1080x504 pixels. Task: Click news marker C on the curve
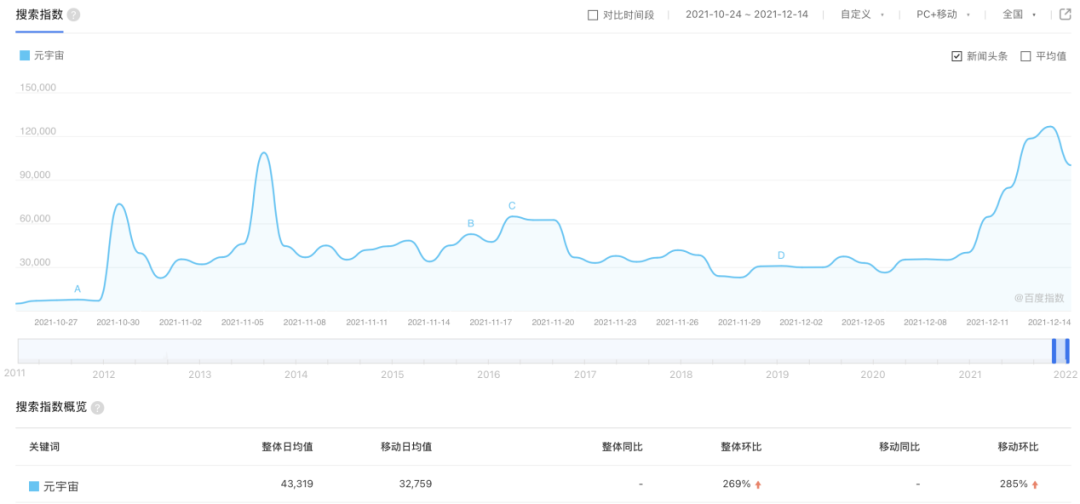click(x=512, y=206)
